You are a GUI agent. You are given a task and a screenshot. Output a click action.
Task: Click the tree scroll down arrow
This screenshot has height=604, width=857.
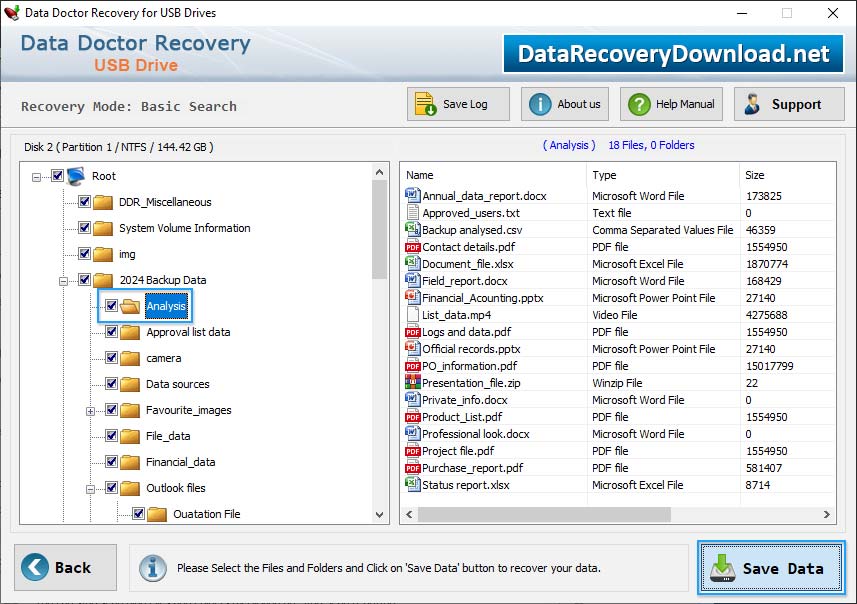(x=379, y=514)
